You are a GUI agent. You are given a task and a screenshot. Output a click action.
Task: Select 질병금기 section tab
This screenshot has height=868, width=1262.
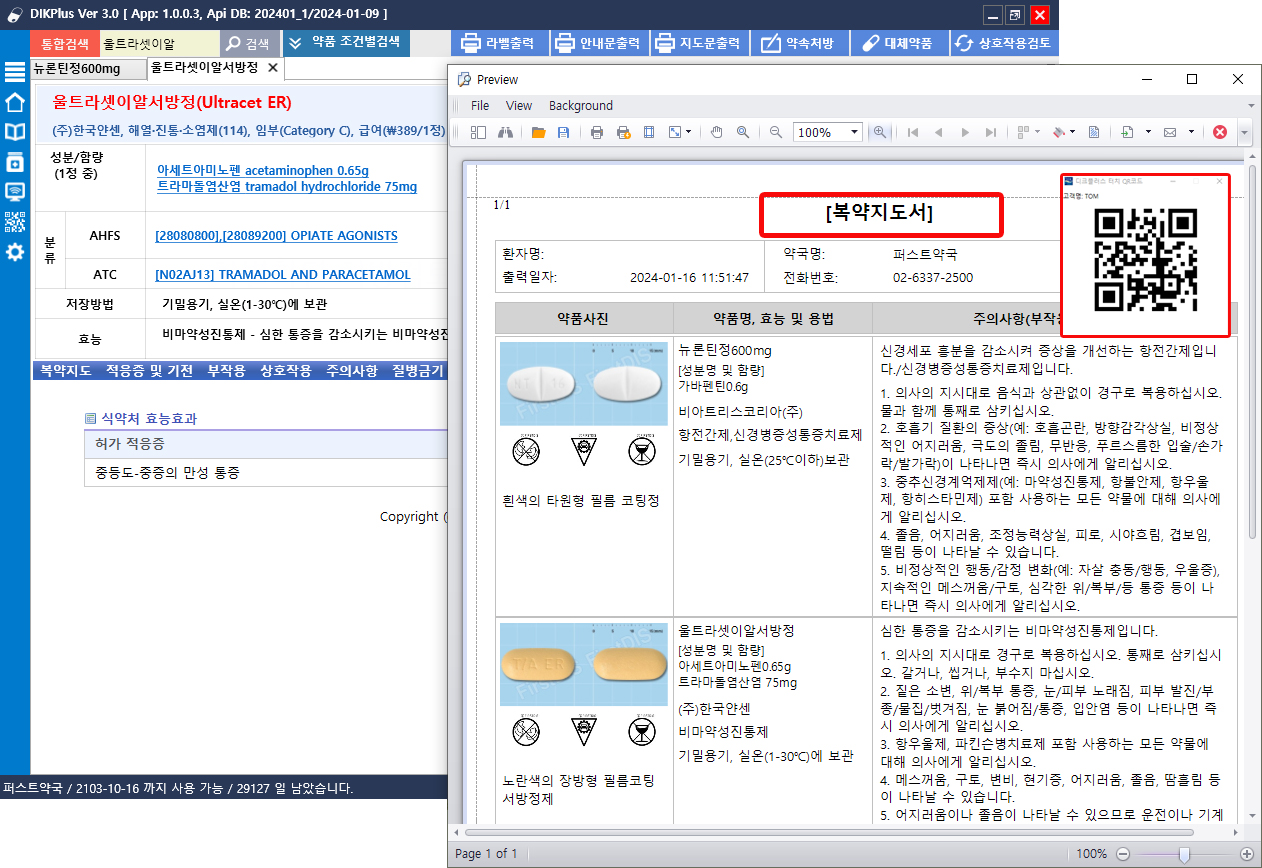(417, 371)
